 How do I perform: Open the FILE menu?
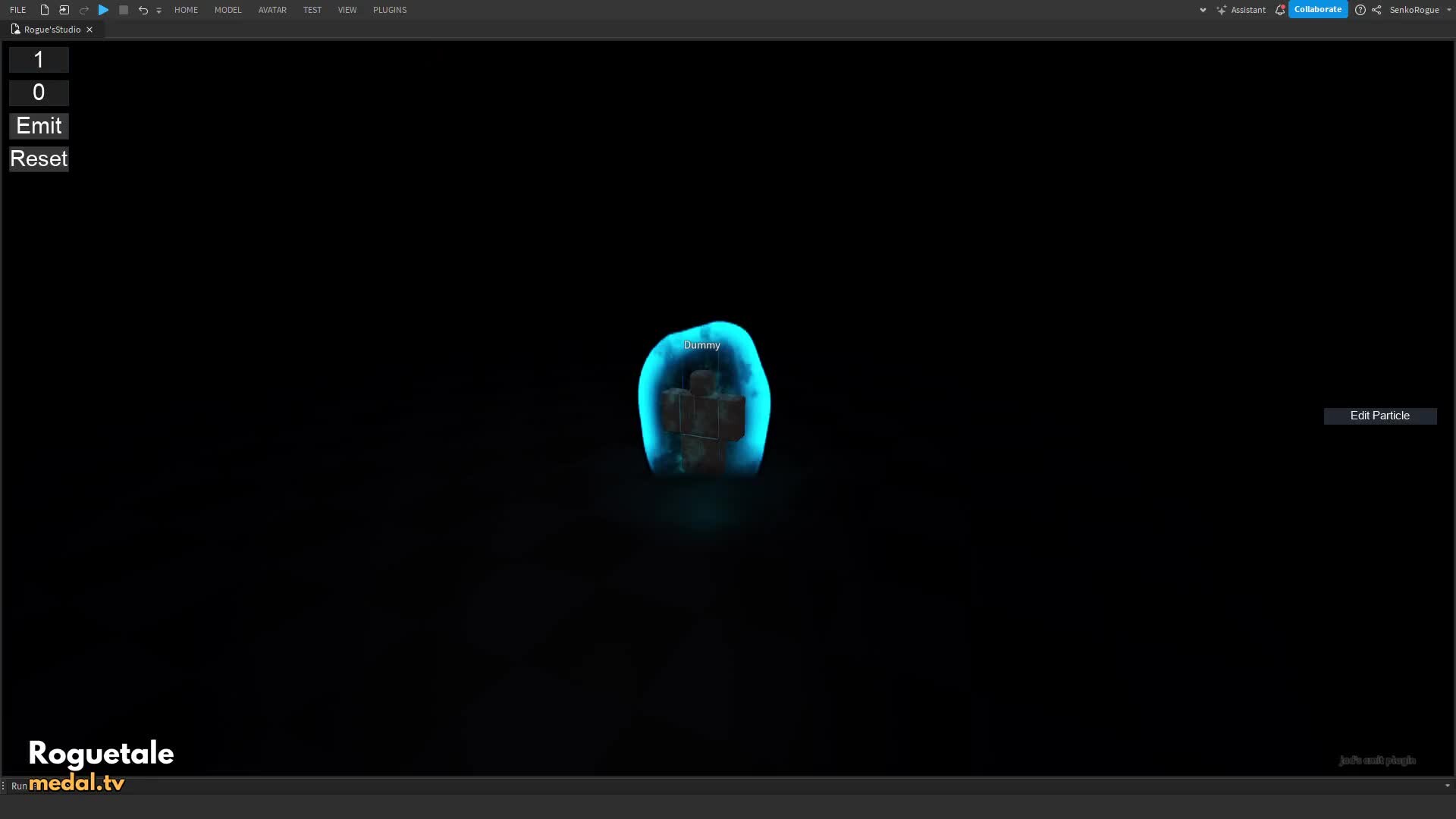click(17, 9)
